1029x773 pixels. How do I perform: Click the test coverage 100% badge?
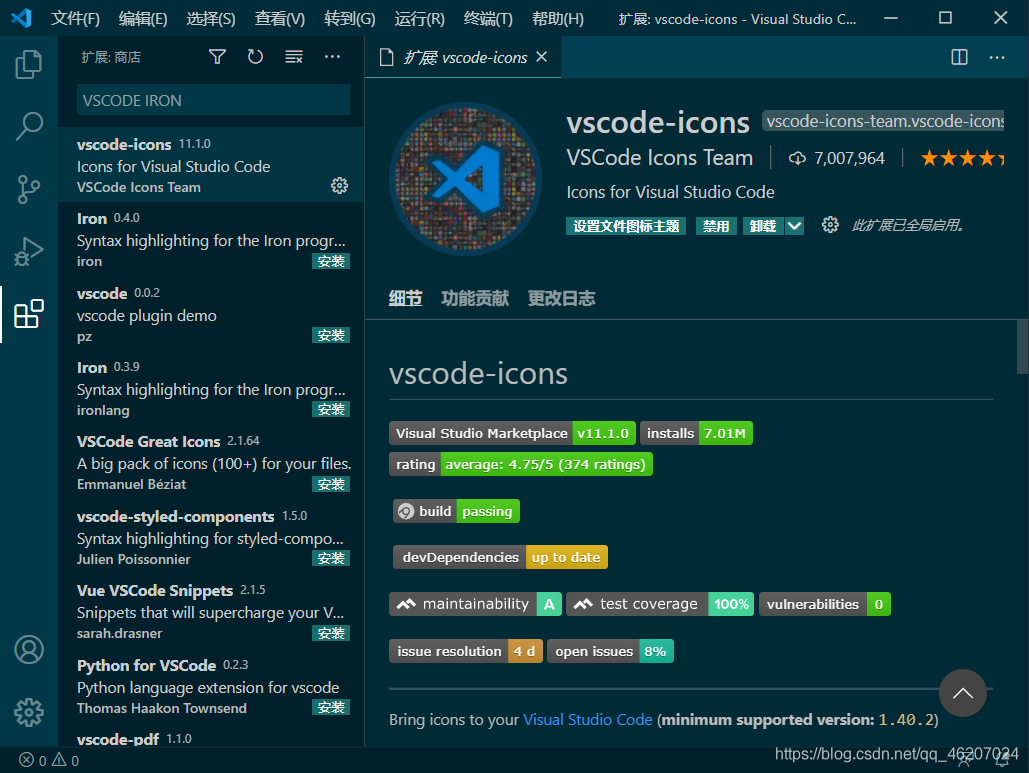[x=660, y=604]
